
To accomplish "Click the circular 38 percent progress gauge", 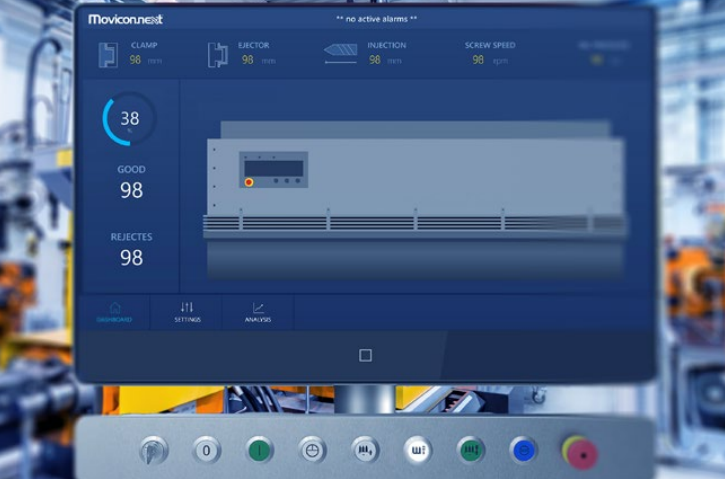I will (130, 120).
